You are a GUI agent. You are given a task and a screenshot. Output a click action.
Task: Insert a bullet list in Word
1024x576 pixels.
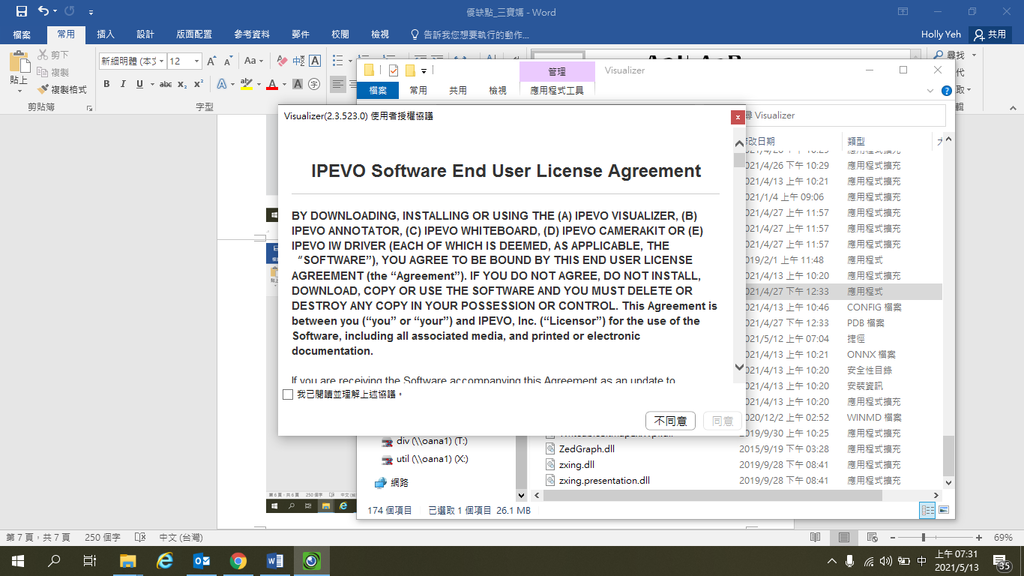(338, 61)
